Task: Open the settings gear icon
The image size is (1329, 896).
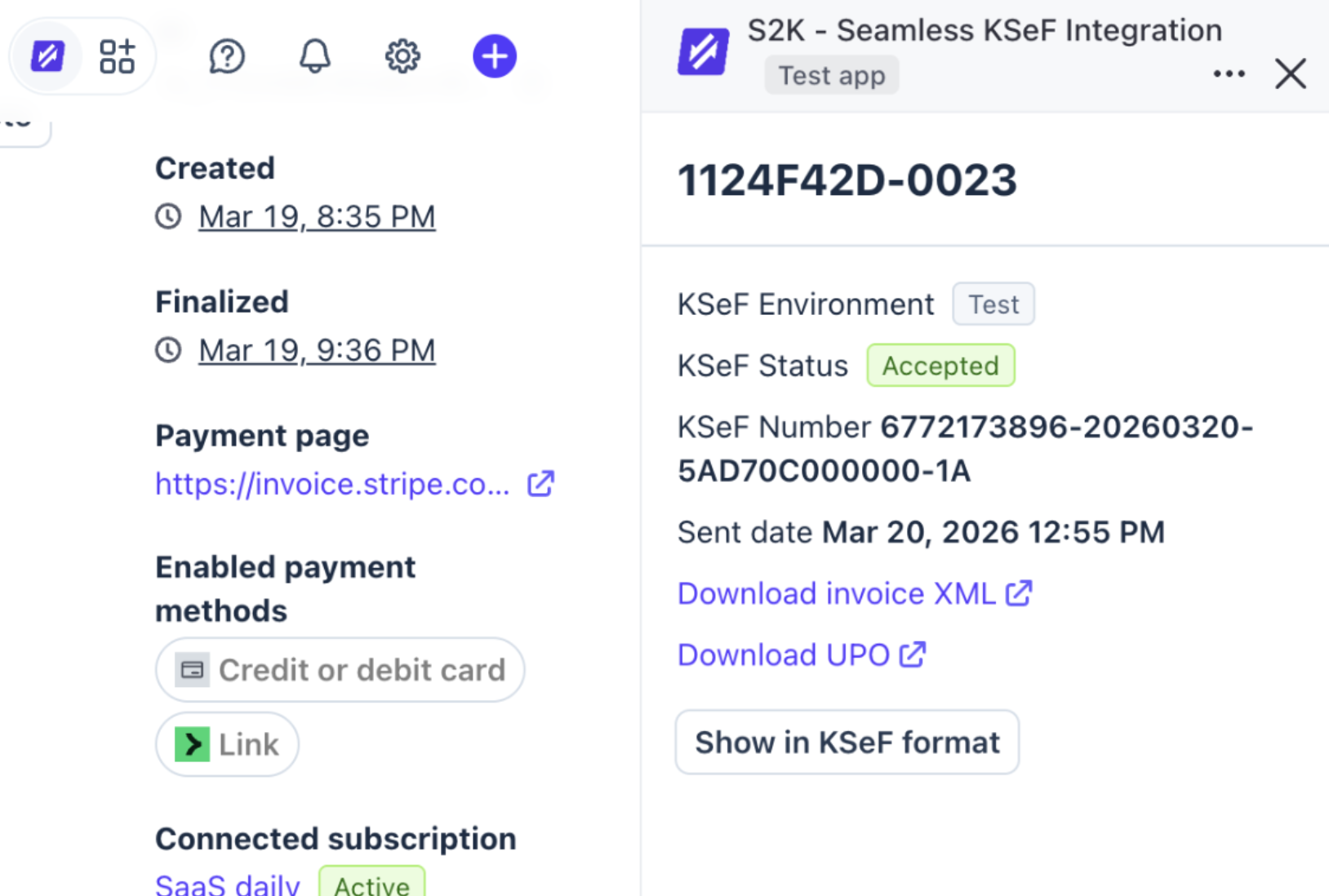Action: (402, 56)
